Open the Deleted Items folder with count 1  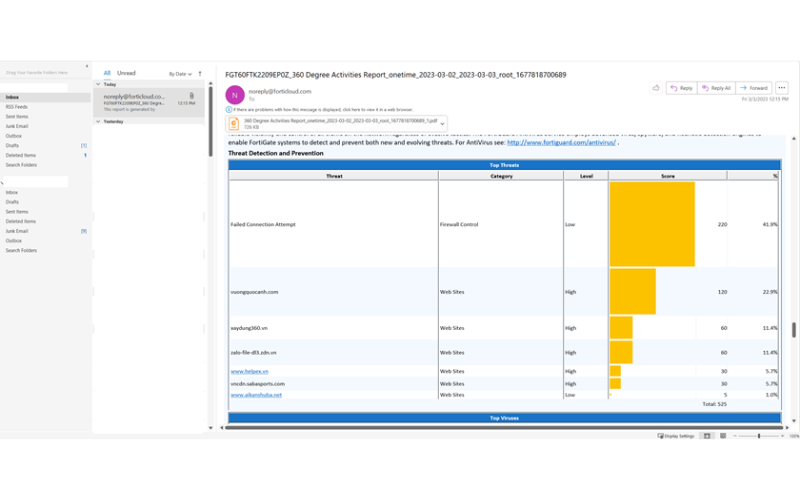point(45,155)
